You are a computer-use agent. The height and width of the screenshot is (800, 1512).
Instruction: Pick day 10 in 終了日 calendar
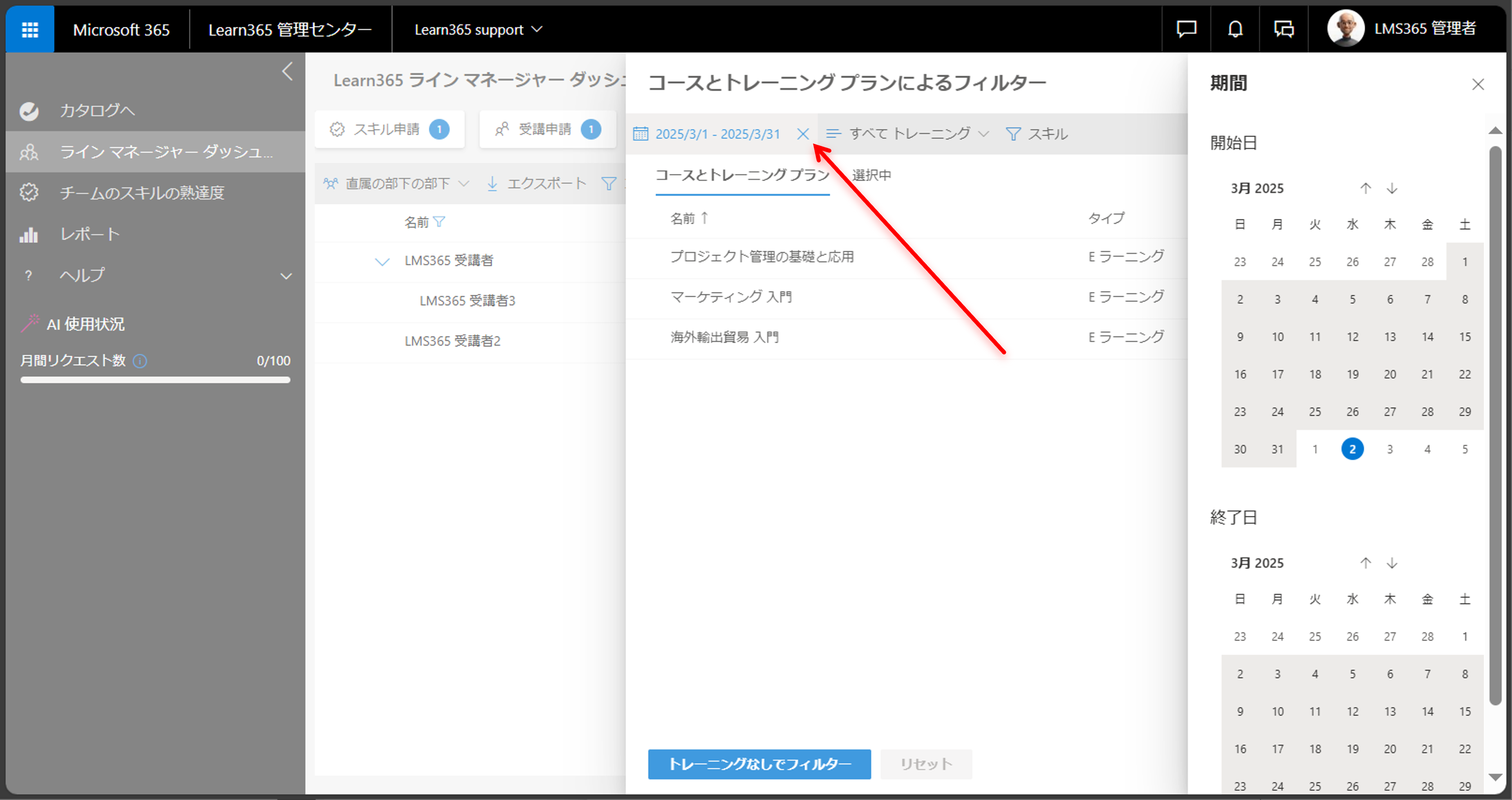pos(1277,711)
